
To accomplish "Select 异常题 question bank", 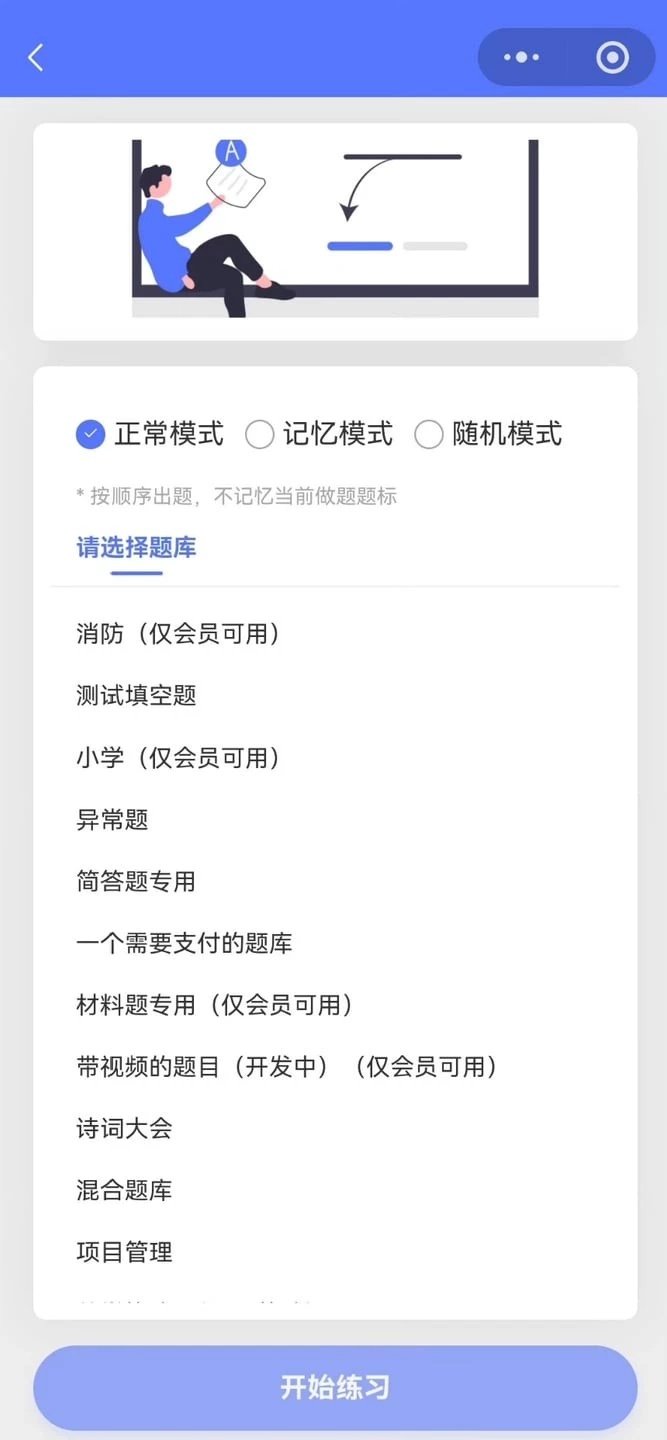I will coord(335,819).
